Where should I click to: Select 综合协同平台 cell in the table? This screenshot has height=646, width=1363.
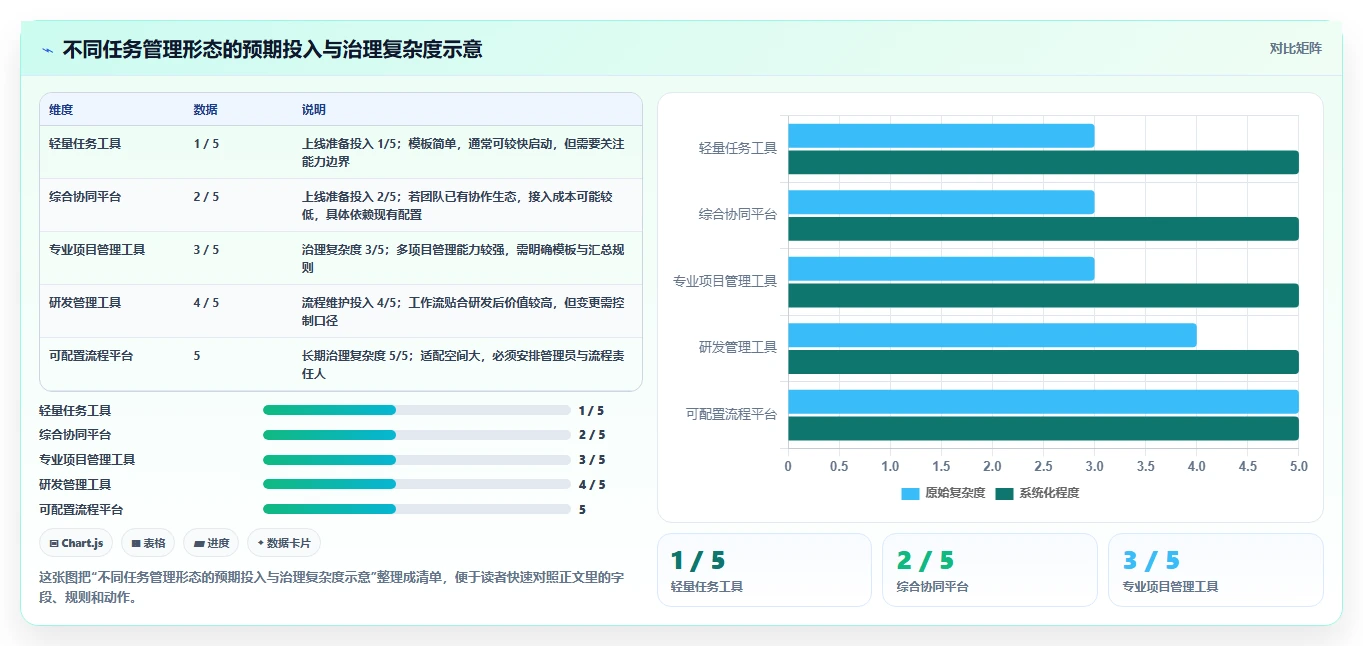tap(85, 197)
